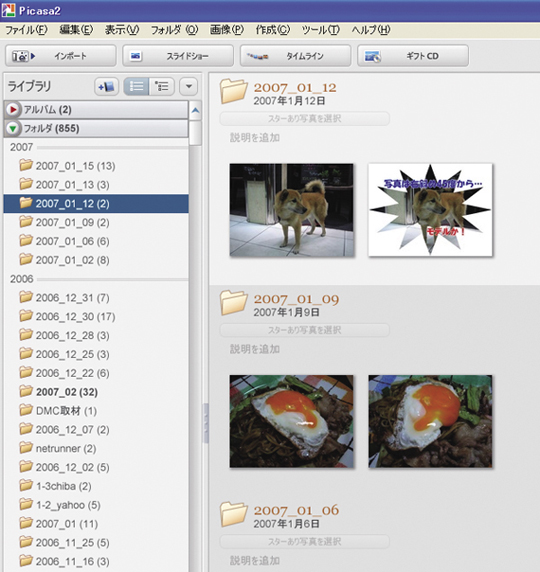Click the 2007_01_09 folder icon in photo pane
540x572 pixels.
(234, 302)
